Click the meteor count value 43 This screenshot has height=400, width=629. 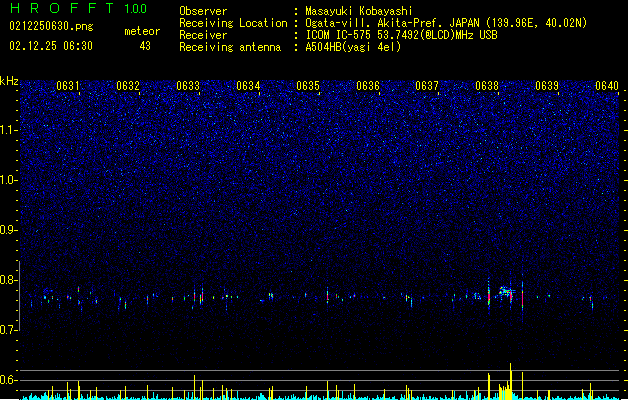click(145, 46)
